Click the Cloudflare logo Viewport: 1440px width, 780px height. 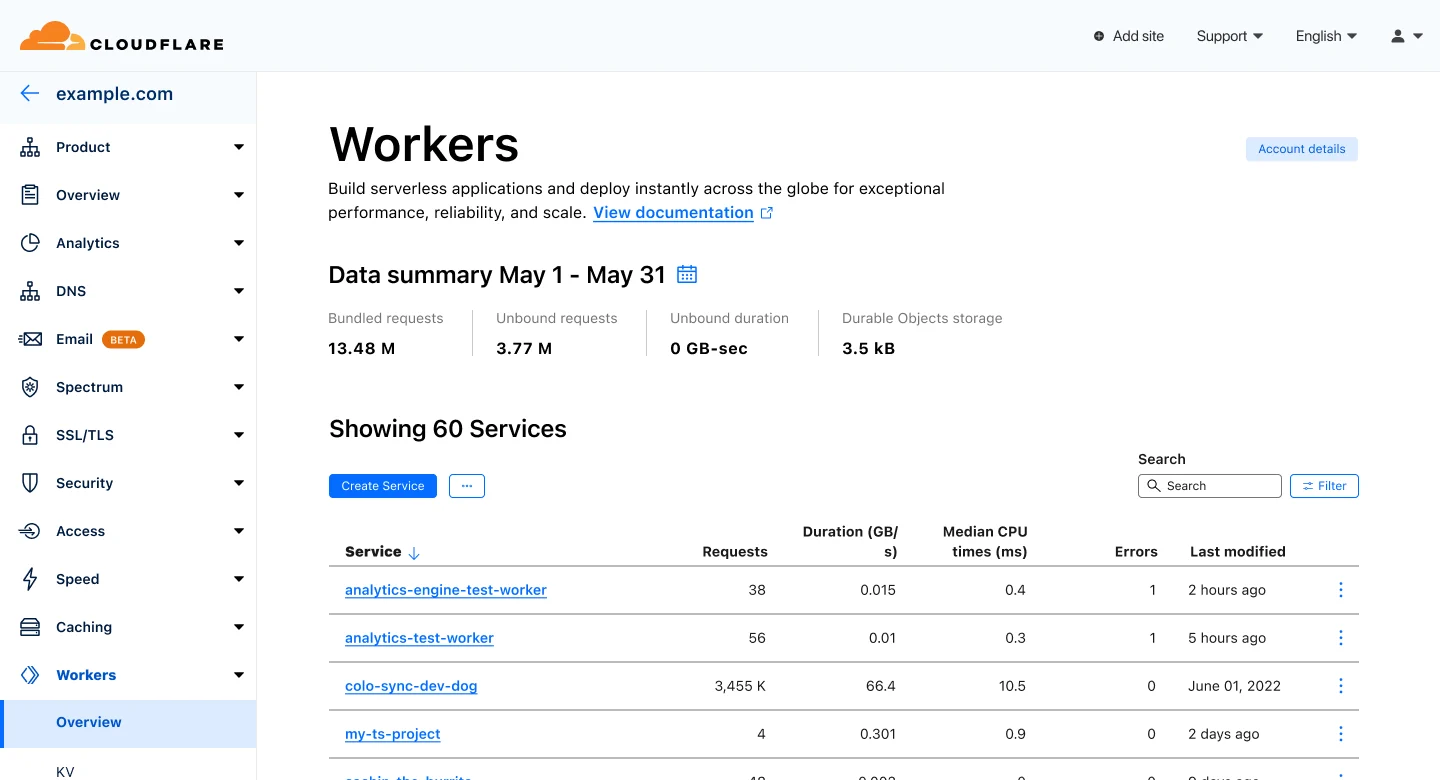tap(121, 36)
